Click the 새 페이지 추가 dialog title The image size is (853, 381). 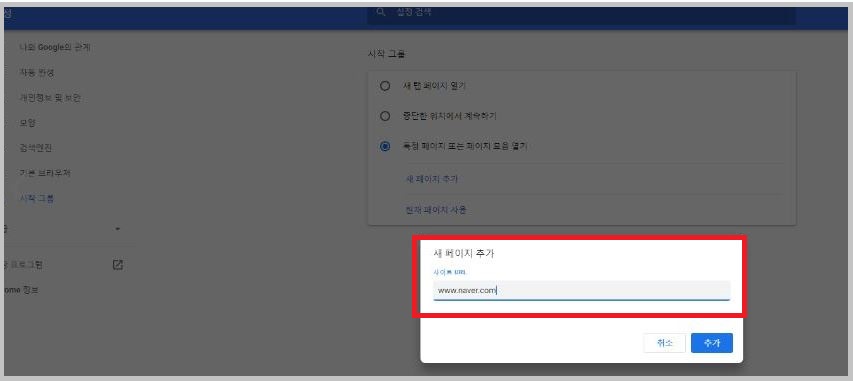click(464, 253)
